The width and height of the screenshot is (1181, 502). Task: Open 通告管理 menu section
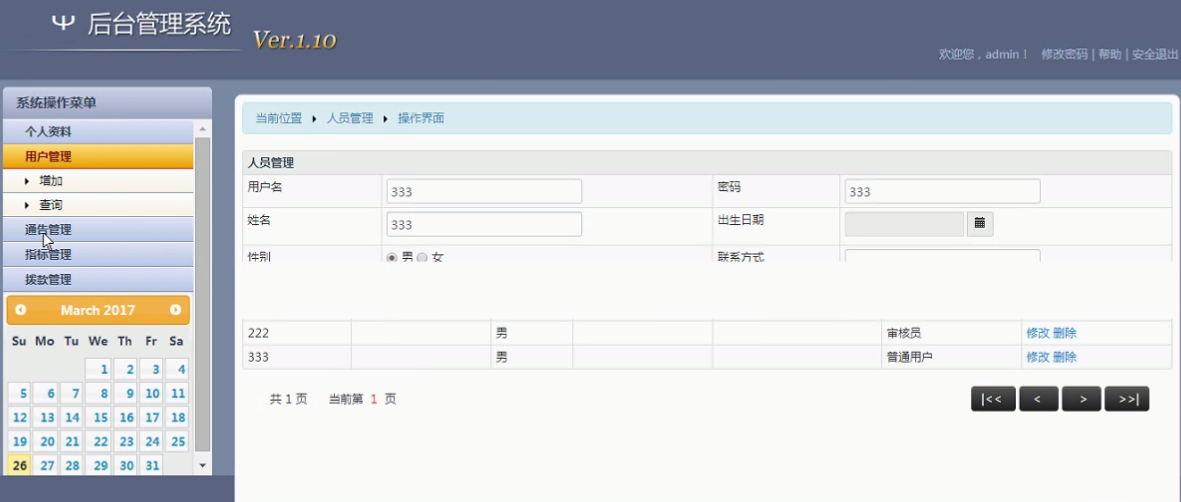98,230
